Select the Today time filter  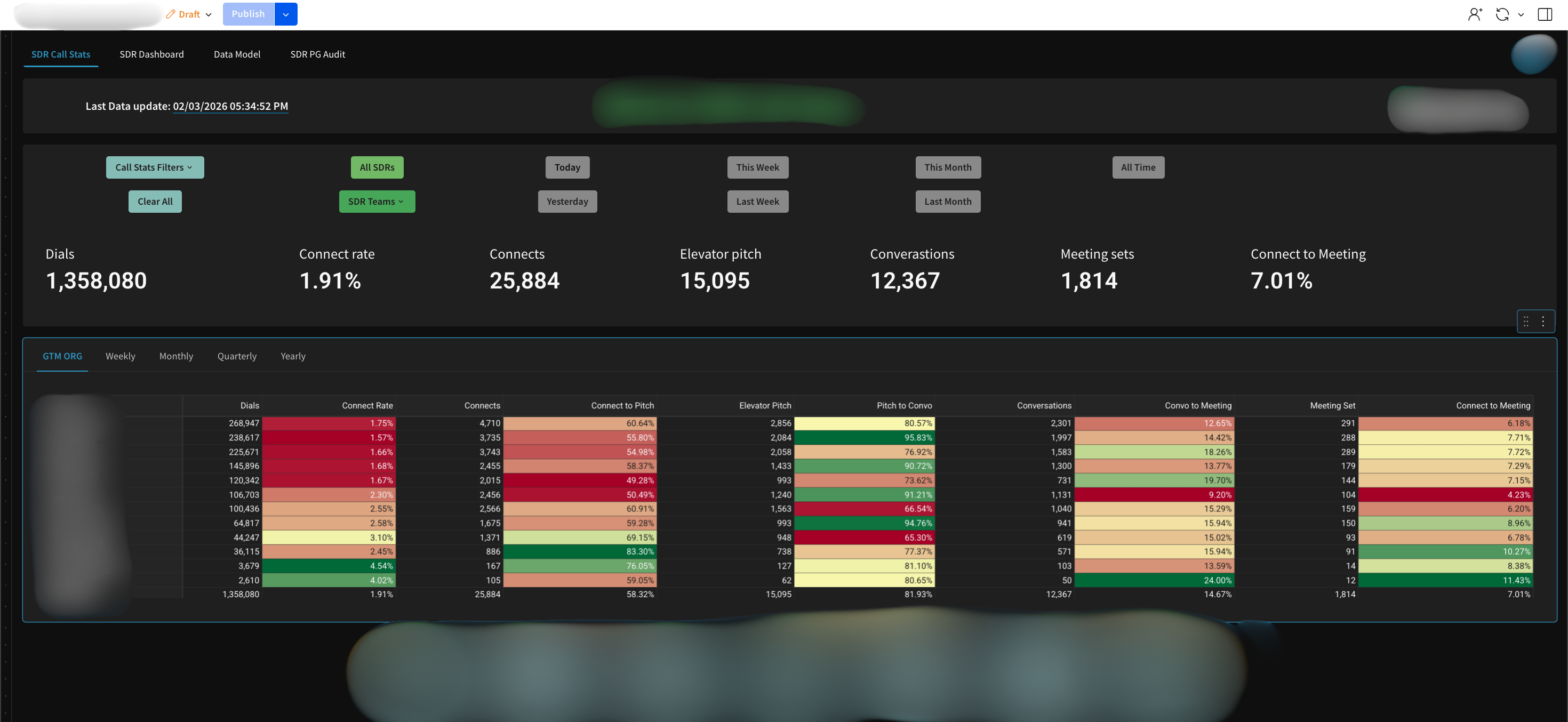click(x=567, y=167)
